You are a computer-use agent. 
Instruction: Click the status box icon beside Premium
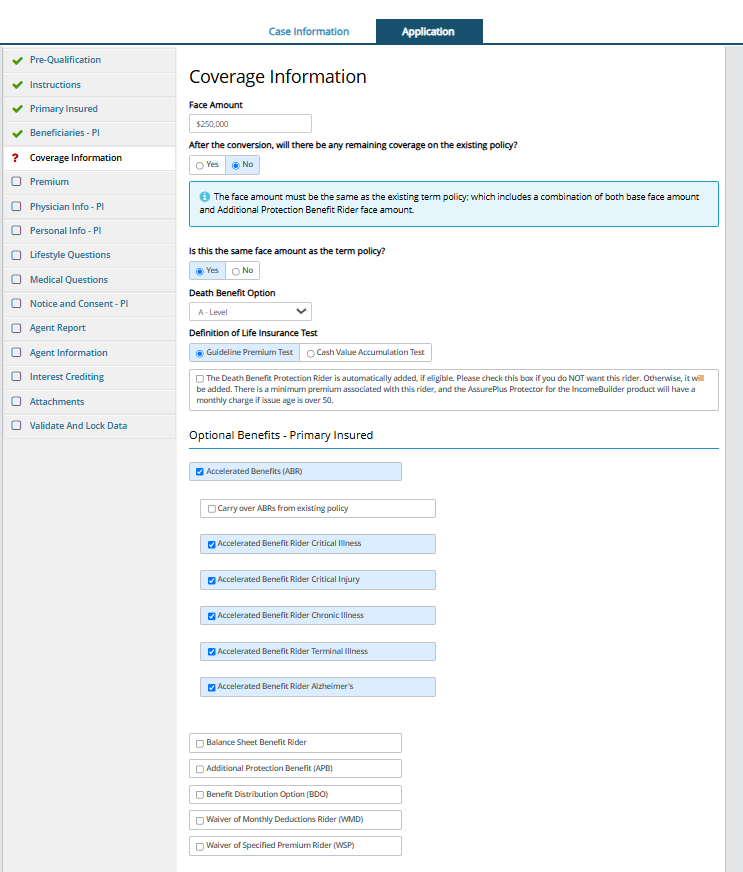[16, 182]
